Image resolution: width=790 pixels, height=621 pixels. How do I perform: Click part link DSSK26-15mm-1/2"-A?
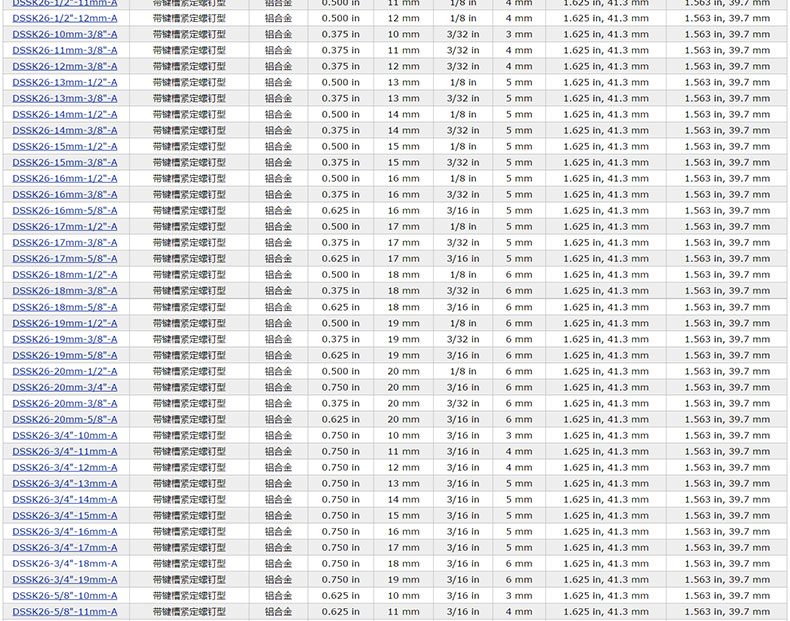click(x=64, y=146)
